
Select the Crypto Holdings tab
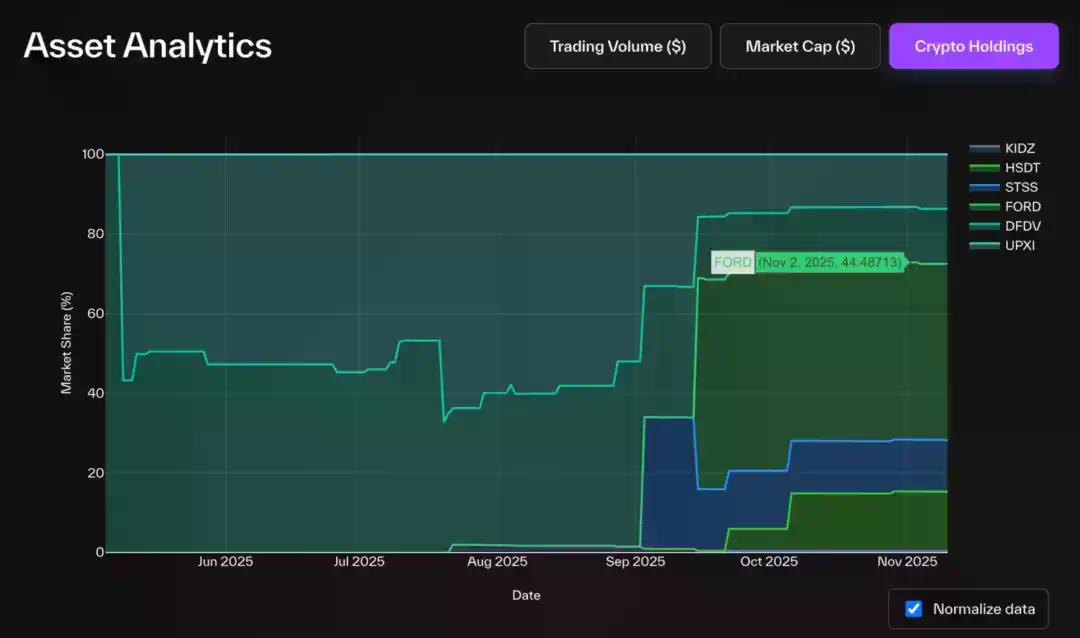[973, 46]
